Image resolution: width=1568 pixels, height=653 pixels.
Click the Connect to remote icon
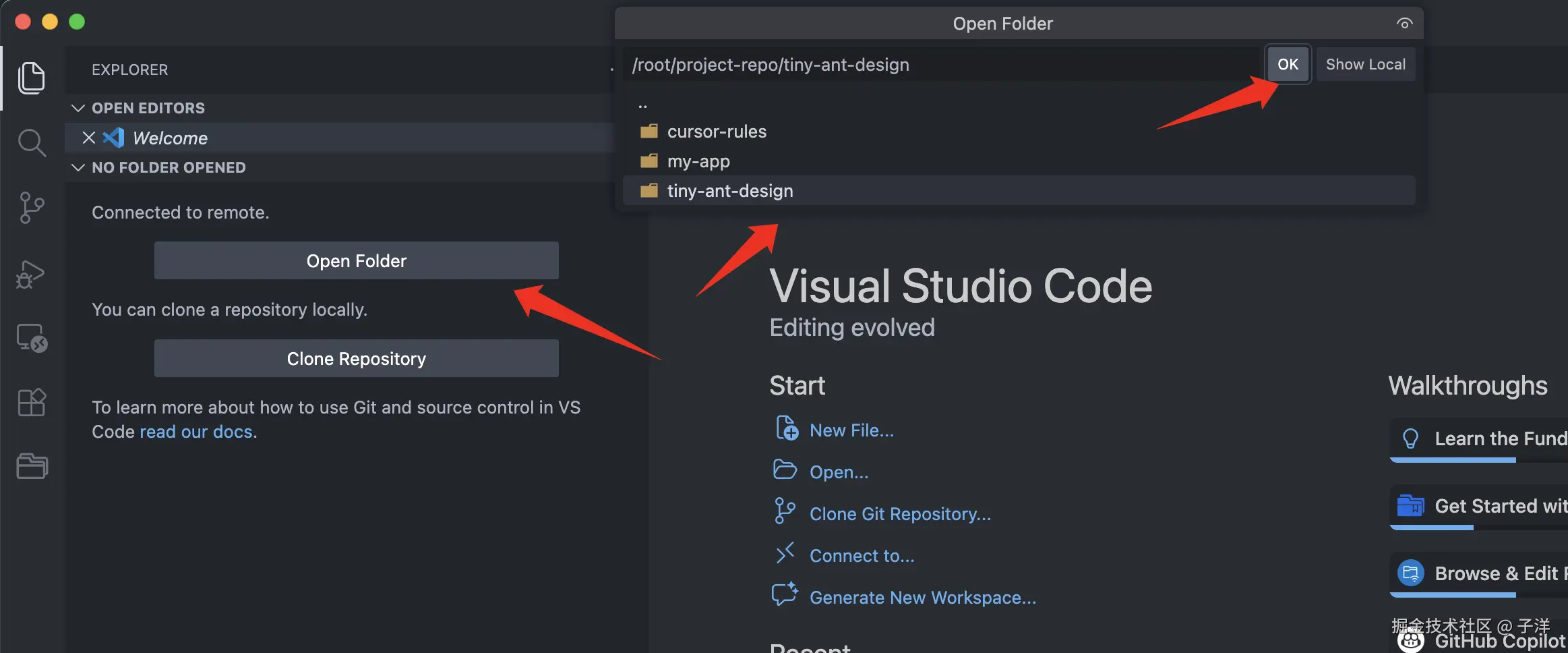(x=785, y=554)
